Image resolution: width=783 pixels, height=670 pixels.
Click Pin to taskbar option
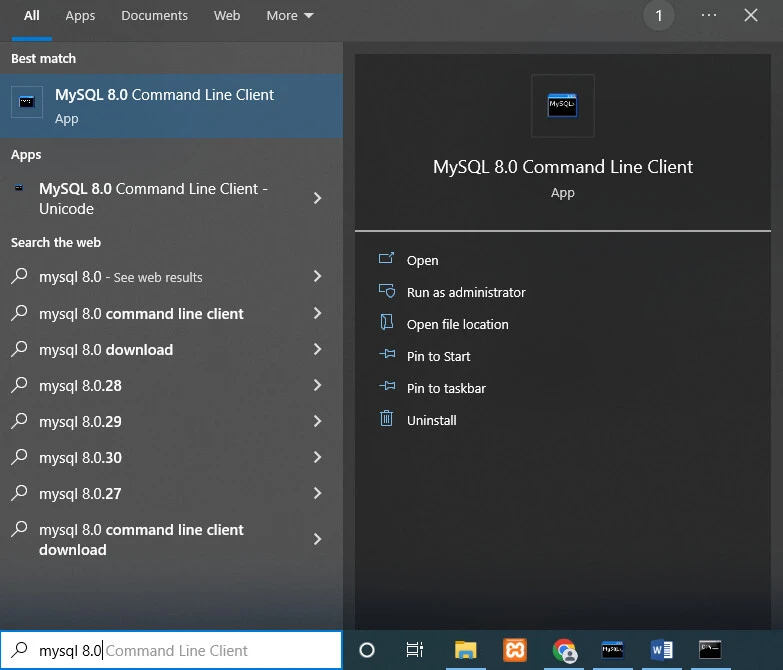point(446,388)
